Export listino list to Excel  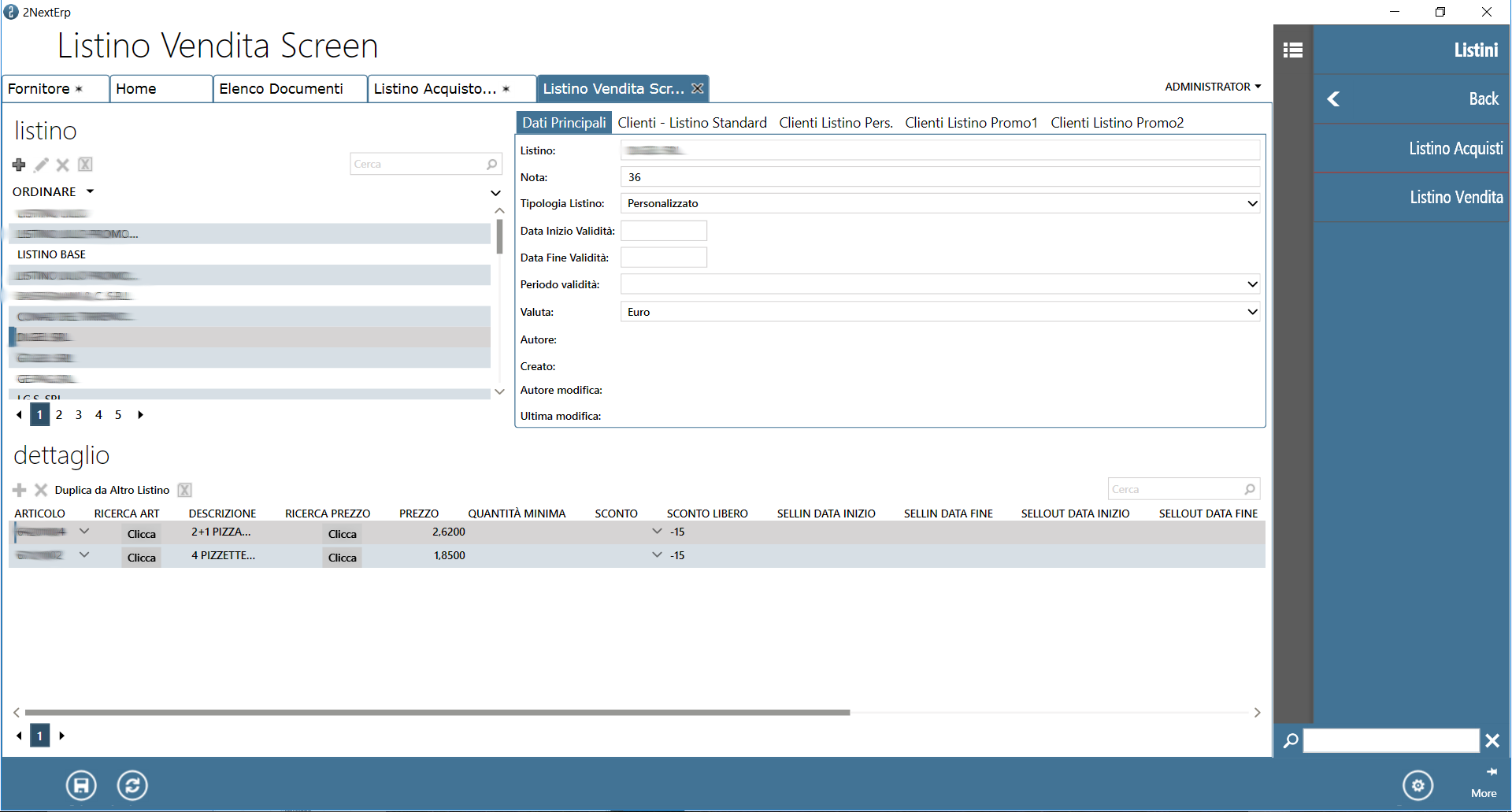[85, 165]
